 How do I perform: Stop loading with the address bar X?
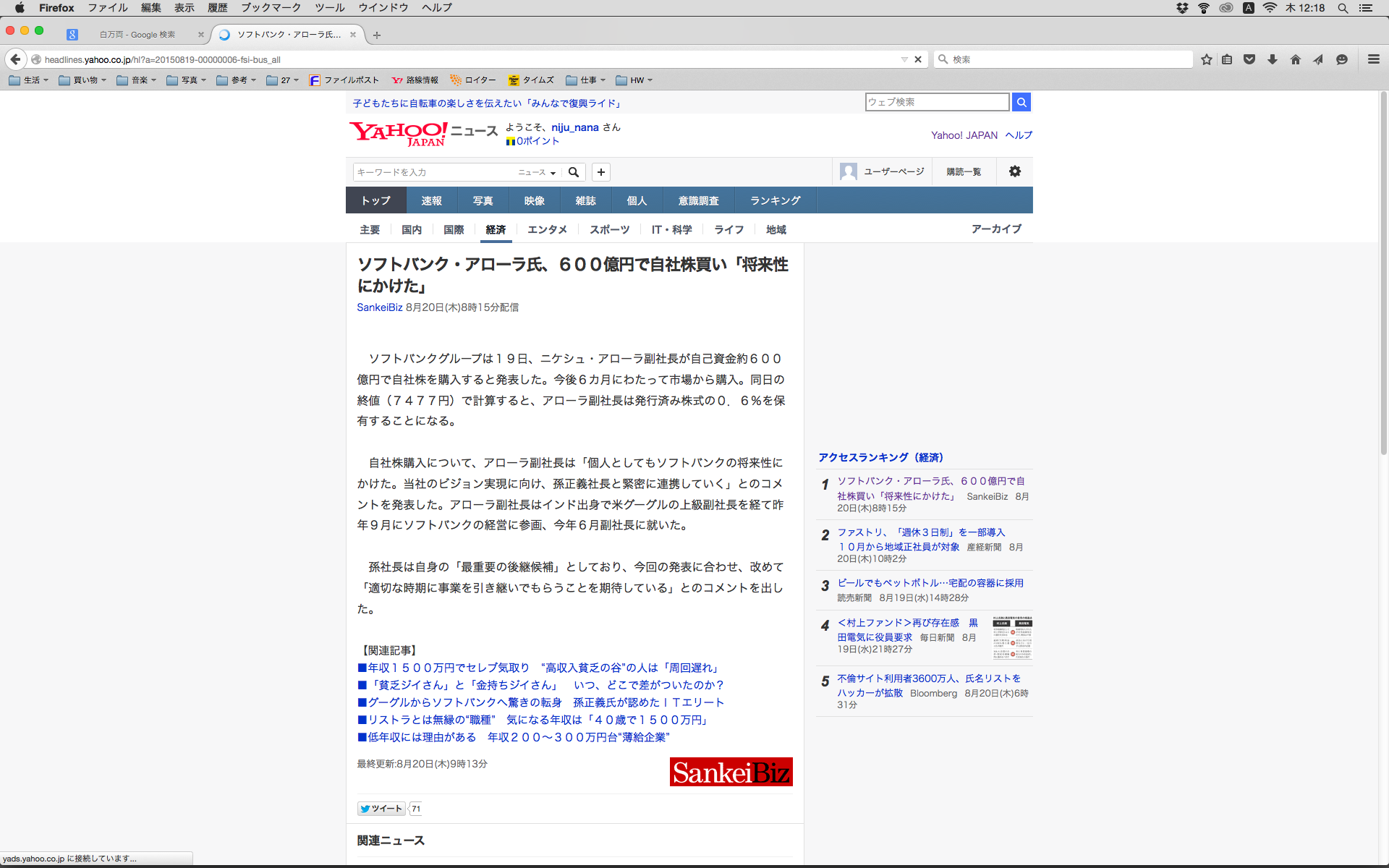click(918, 59)
